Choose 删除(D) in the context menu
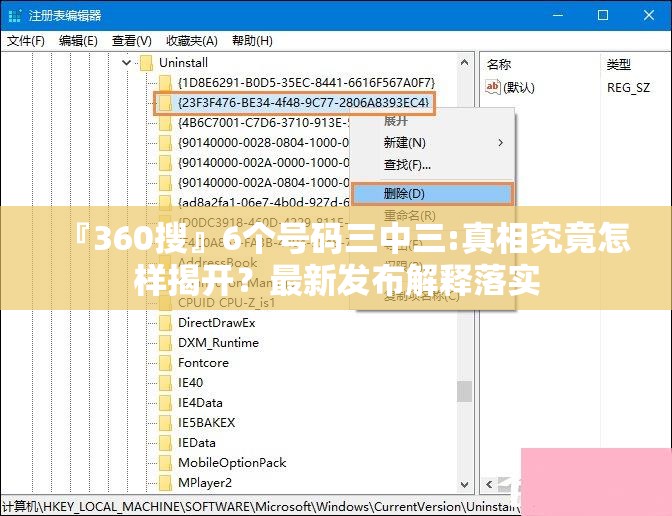 433,194
